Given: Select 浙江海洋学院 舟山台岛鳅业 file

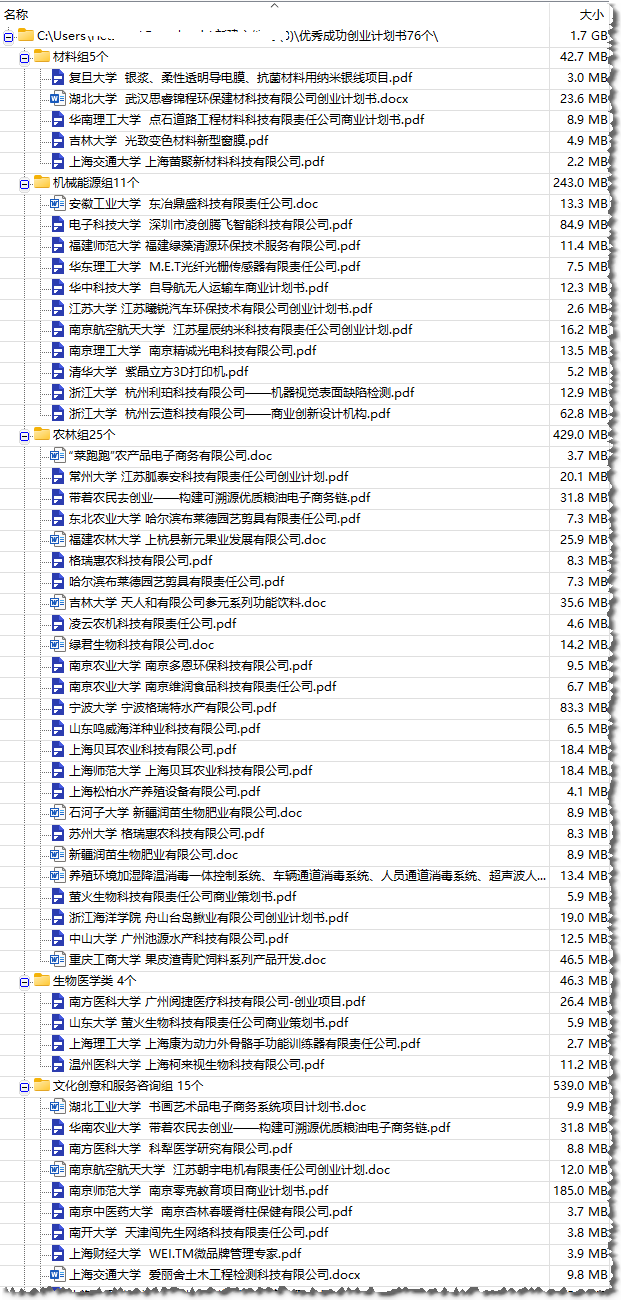Looking at the screenshot, I should [x=208, y=917].
